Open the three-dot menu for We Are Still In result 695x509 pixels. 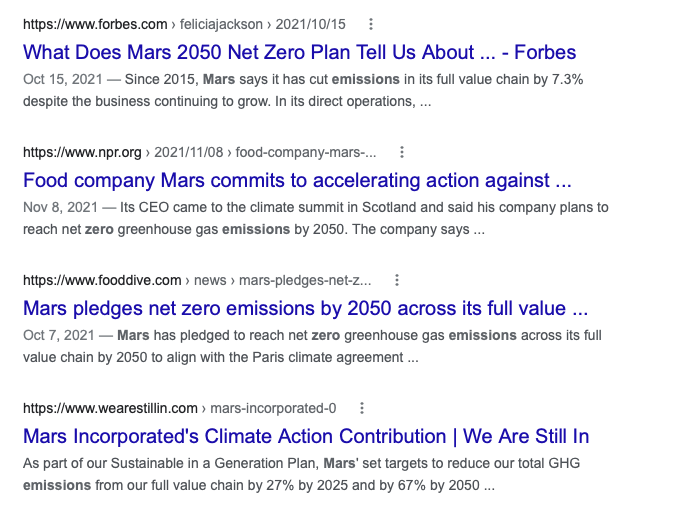[361, 408]
